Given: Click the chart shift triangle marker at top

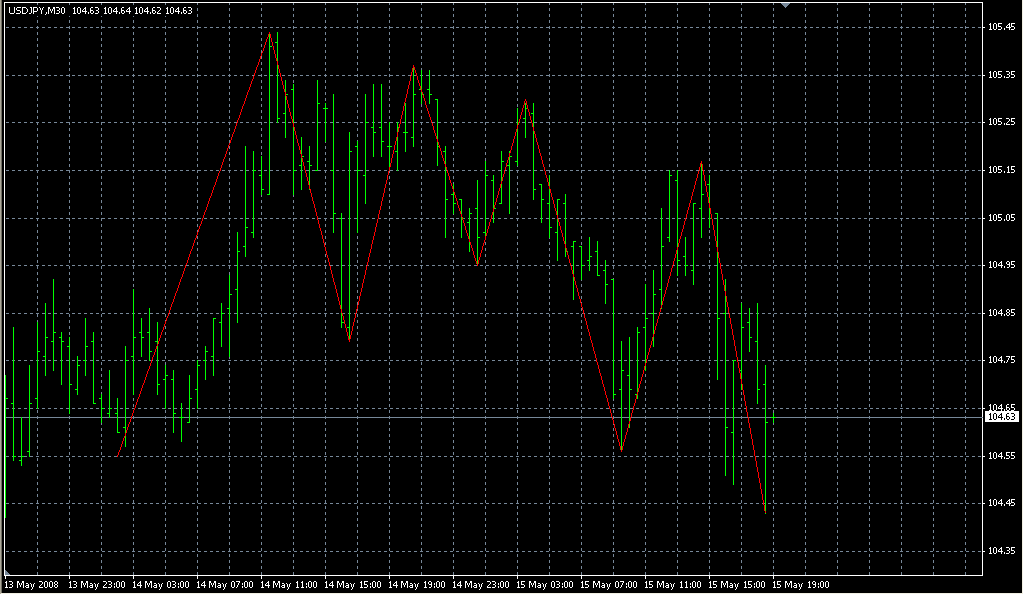Looking at the screenshot, I should click(x=787, y=6).
